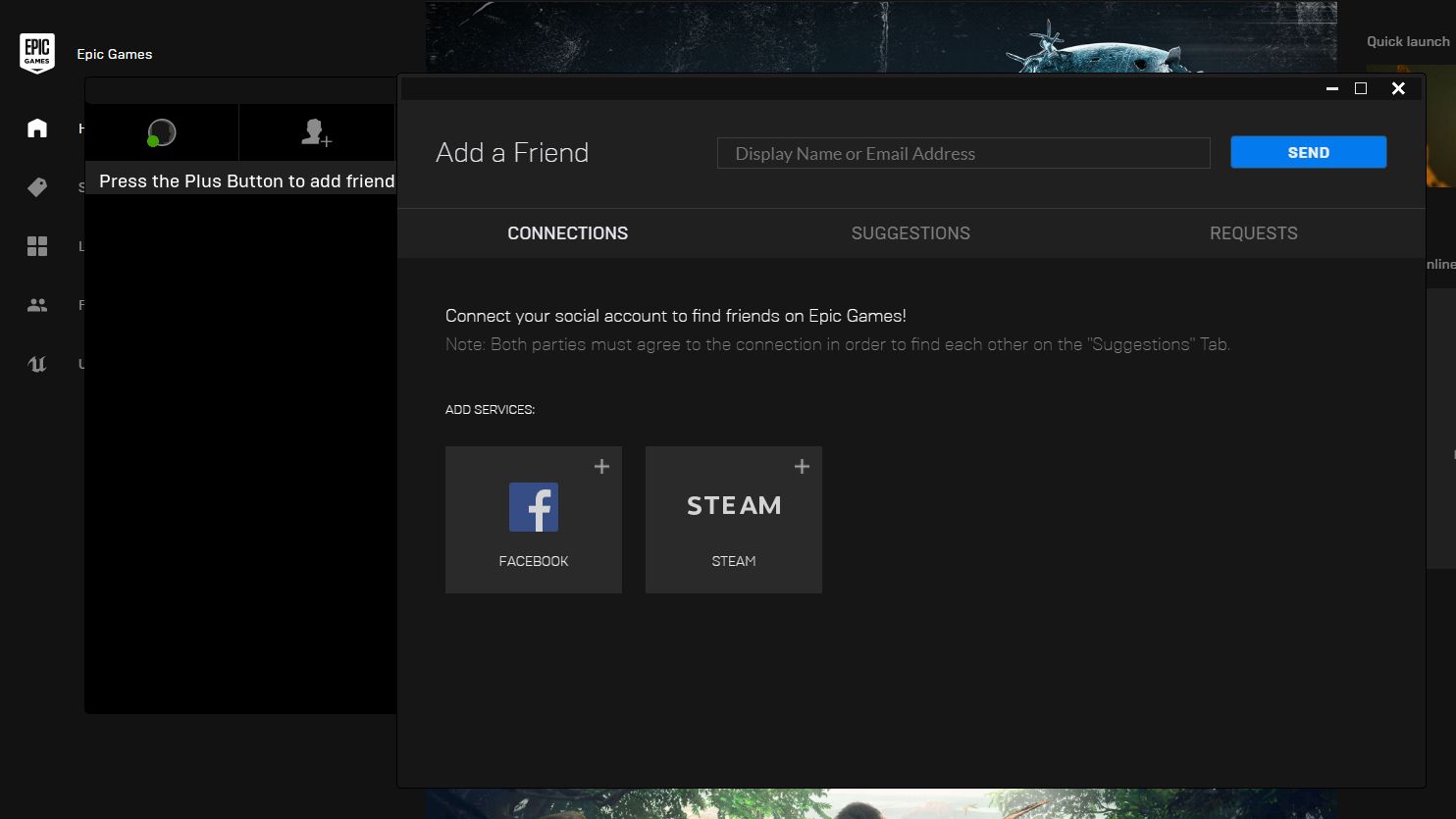The image size is (1456, 819).
Task: Click the Facebook logo icon
Action: click(x=534, y=507)
